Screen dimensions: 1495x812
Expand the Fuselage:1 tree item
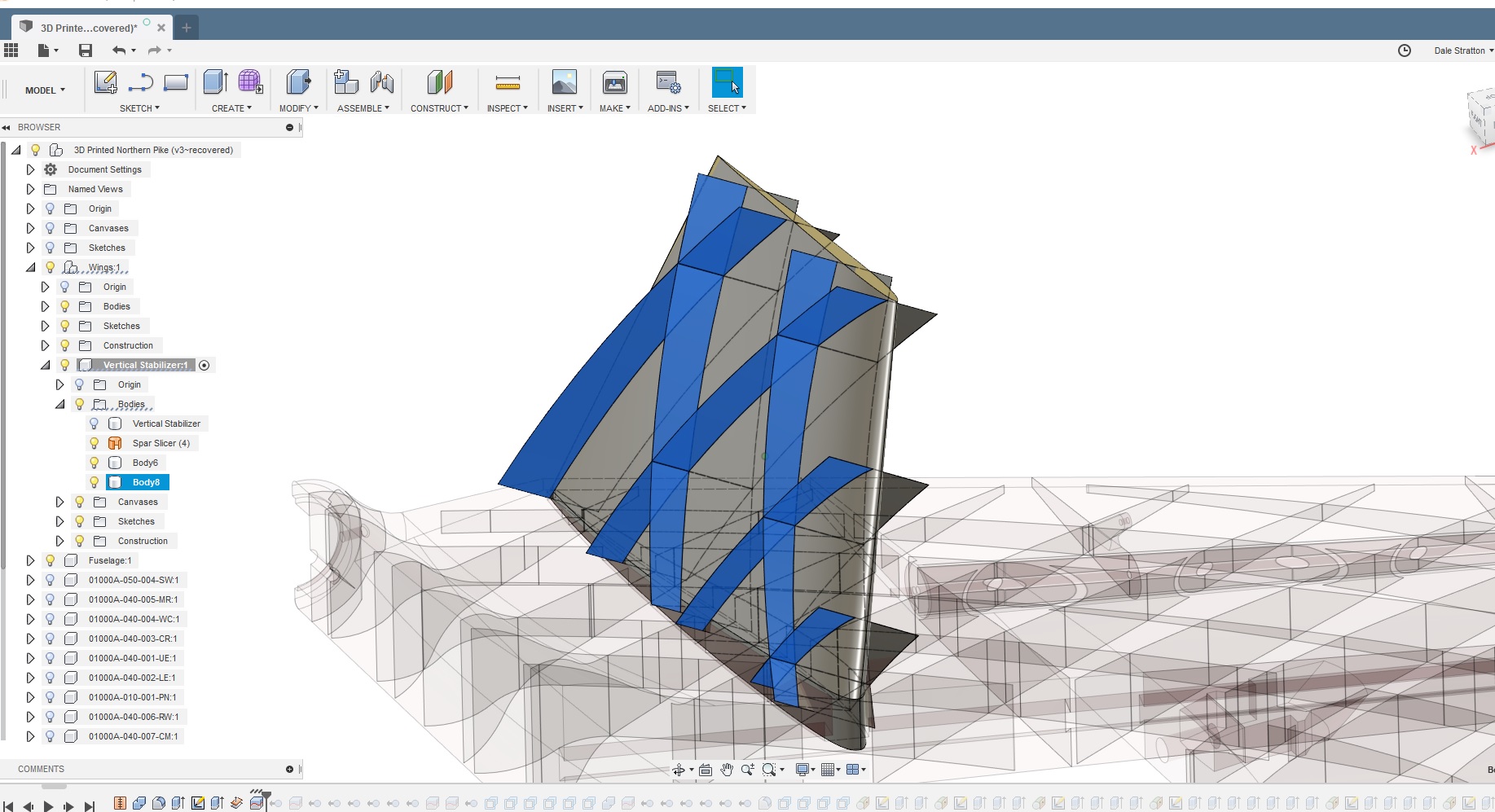point(30,560)
